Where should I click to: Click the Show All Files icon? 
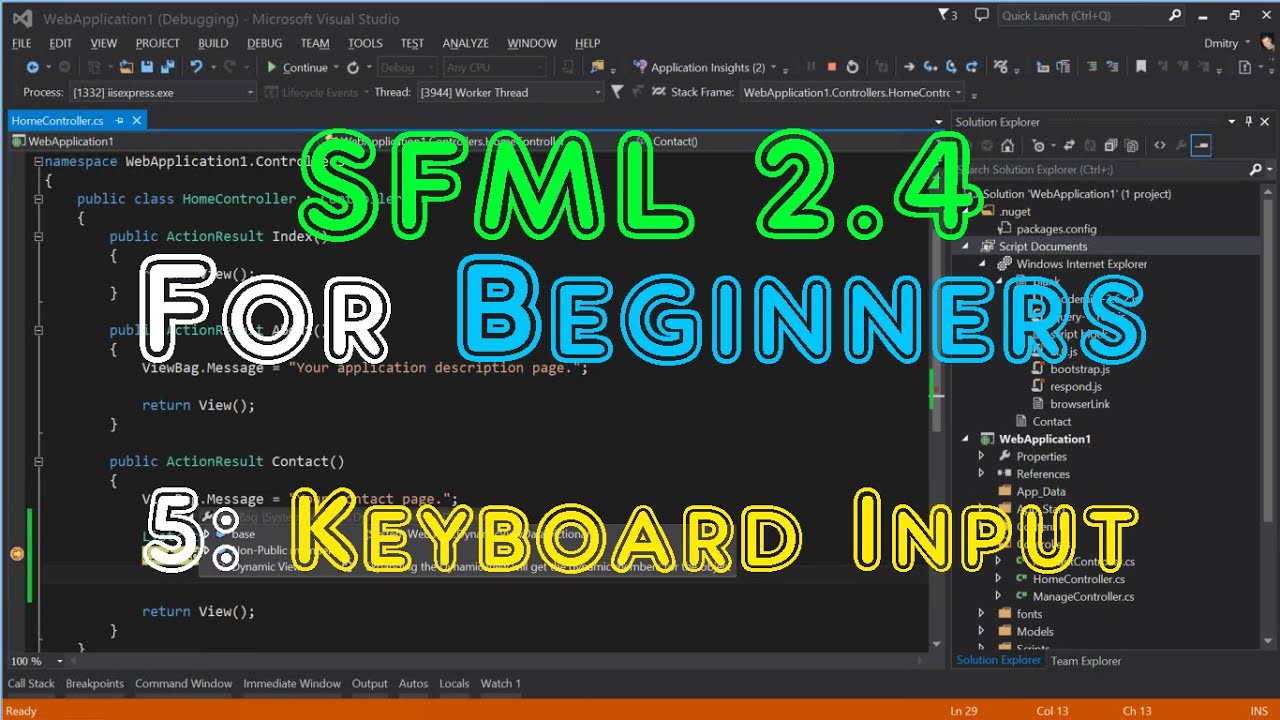(1132, 145)
